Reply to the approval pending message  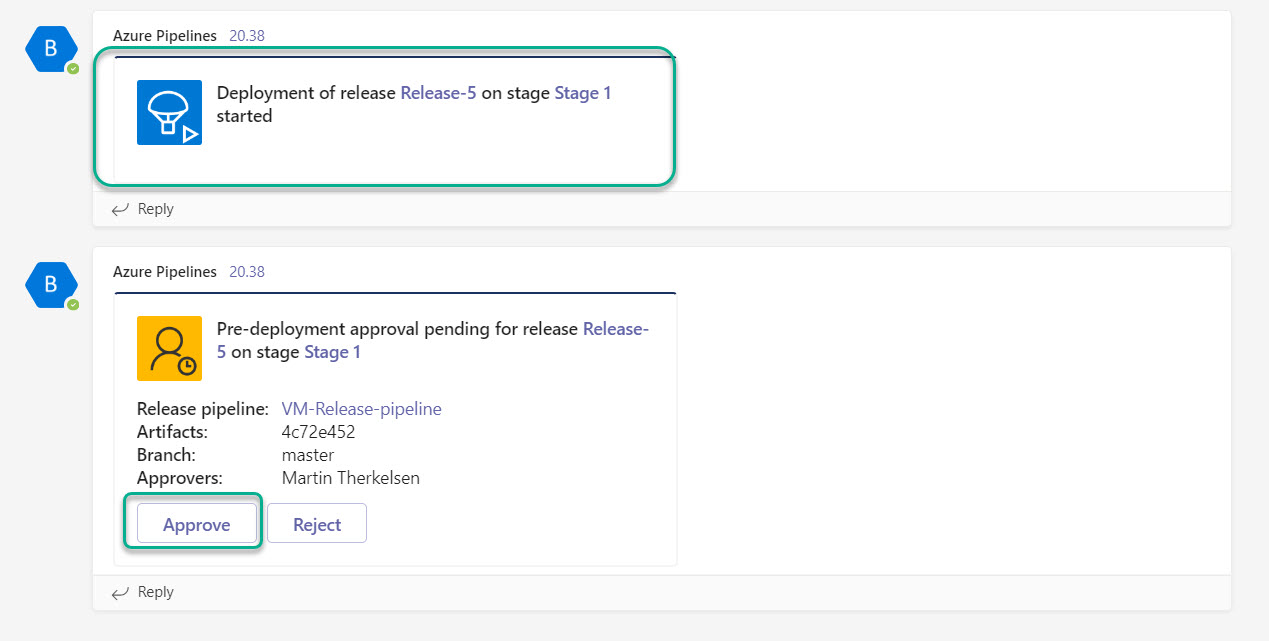click(156, 592)
